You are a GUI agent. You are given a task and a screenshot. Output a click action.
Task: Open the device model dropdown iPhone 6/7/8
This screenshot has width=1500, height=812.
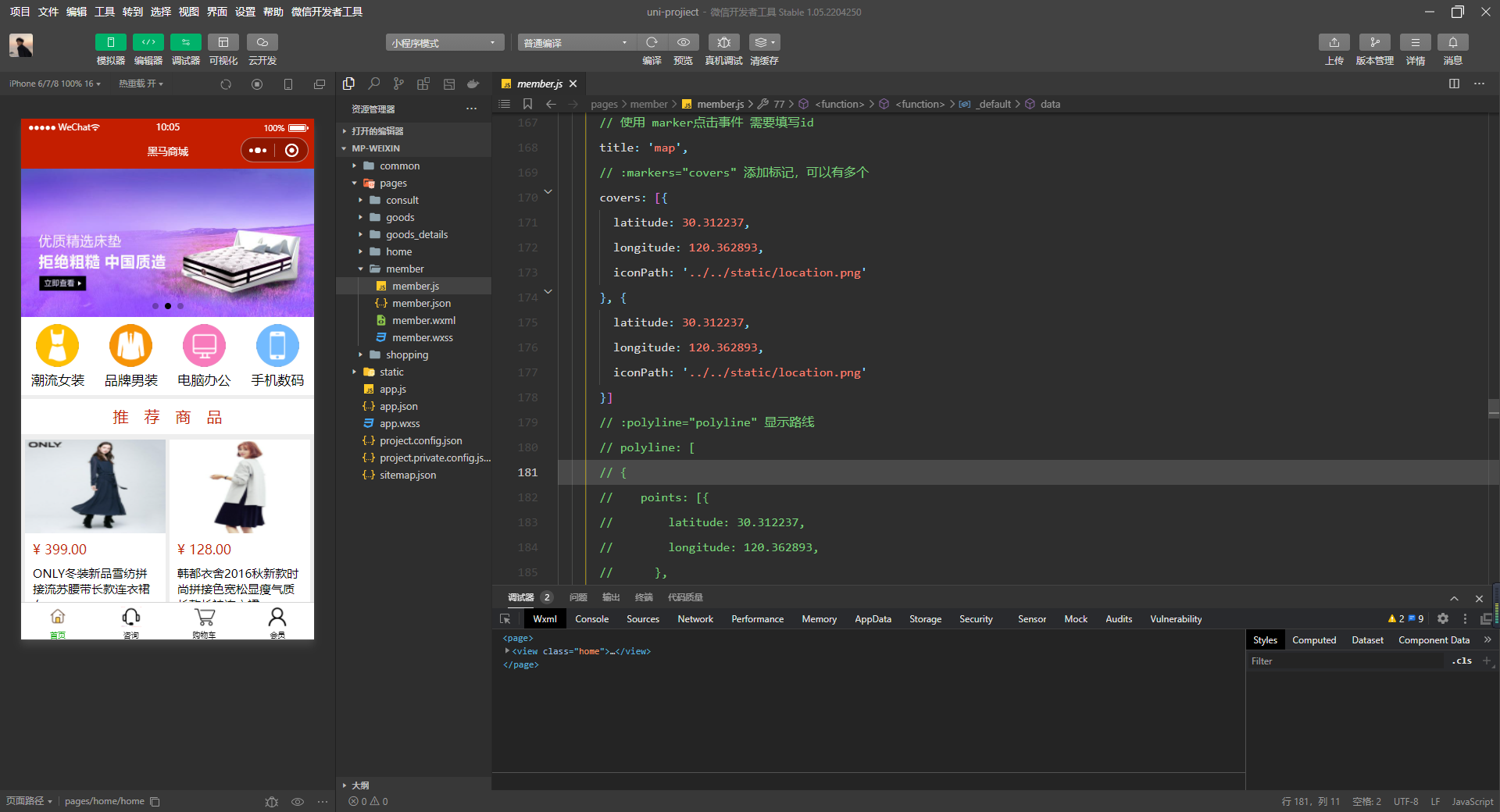click(x=55, y=84)
